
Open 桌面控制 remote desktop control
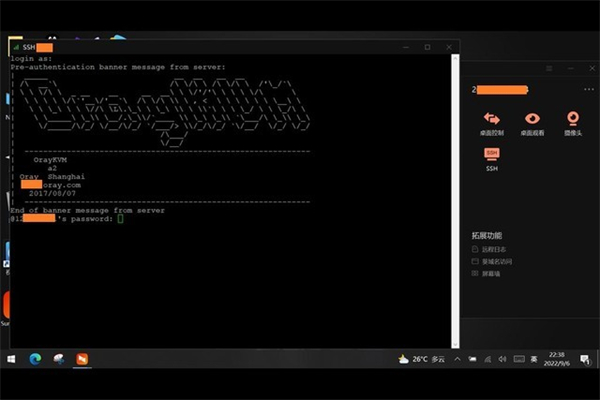coord(491,122)
